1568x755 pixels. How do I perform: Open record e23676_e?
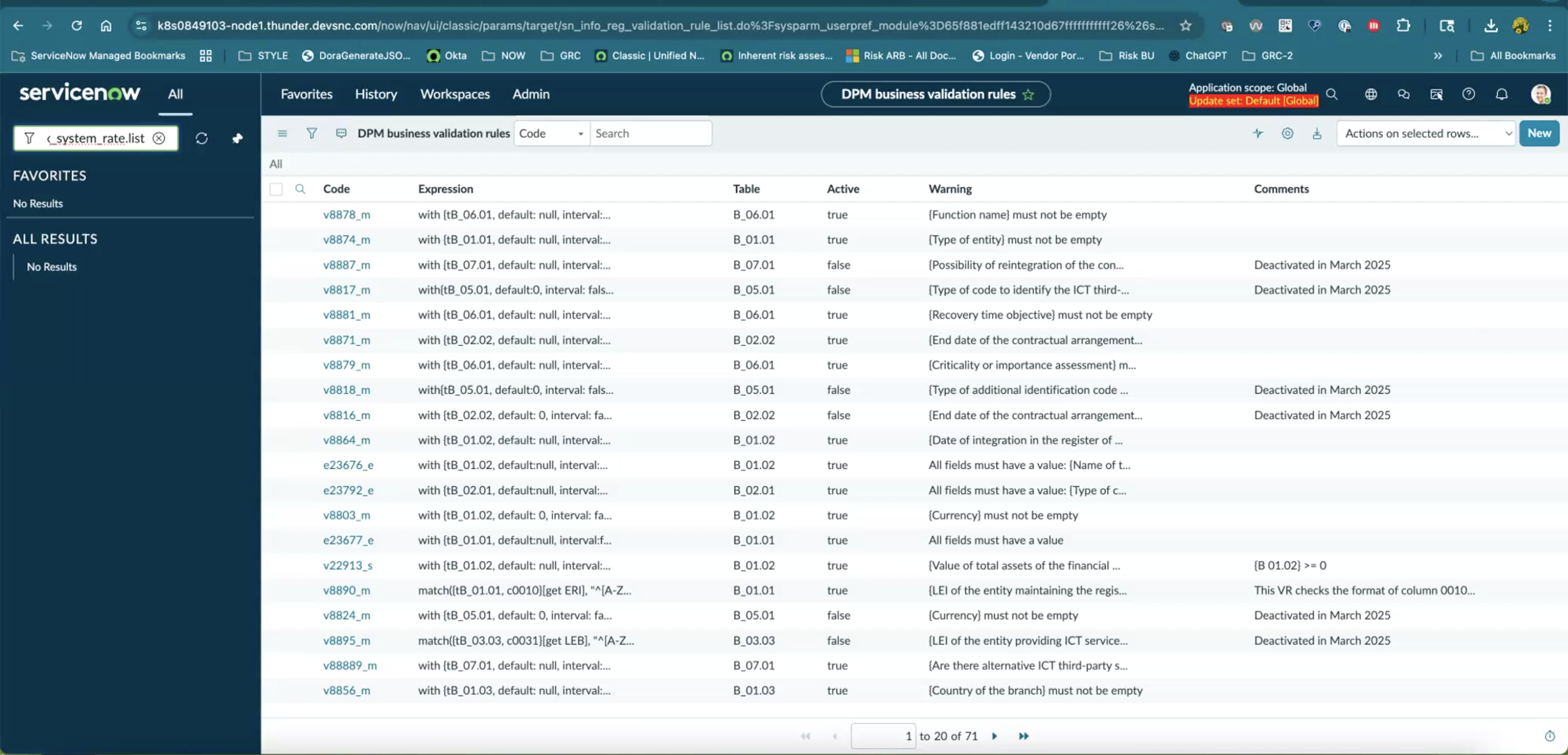(348, 465)
